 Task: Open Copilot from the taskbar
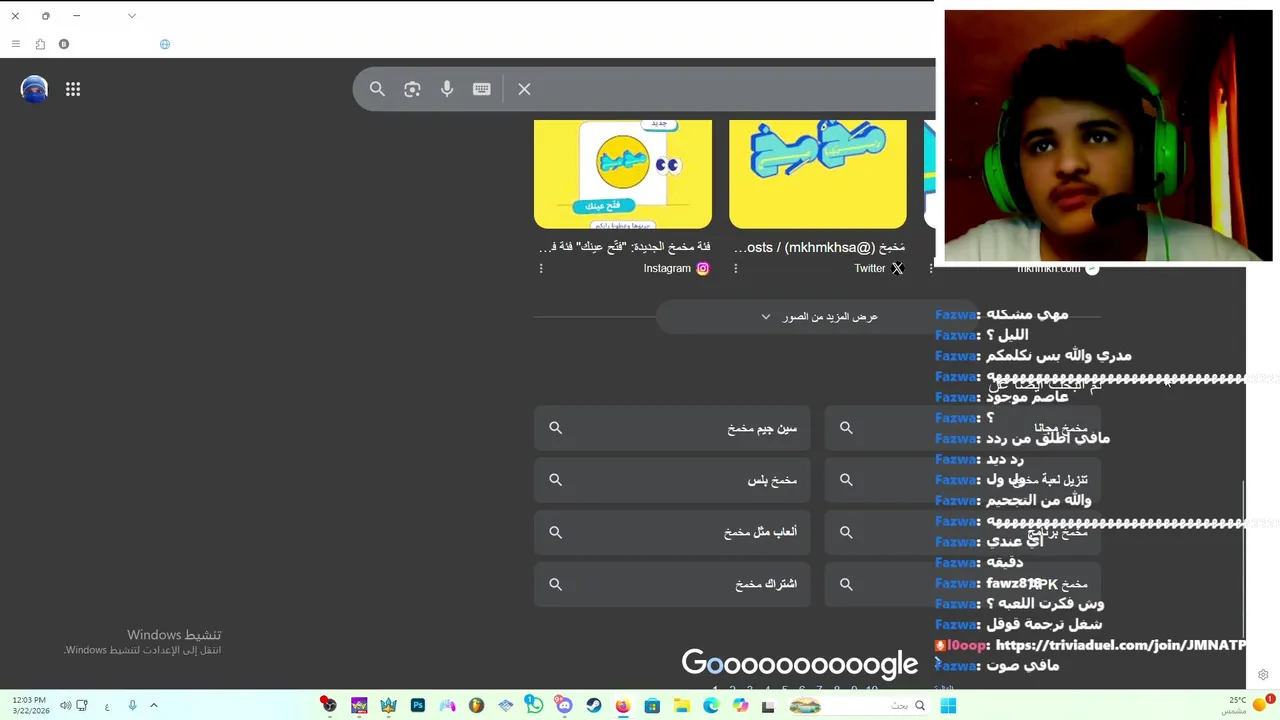pyautogui.click(x=740, y=706)
